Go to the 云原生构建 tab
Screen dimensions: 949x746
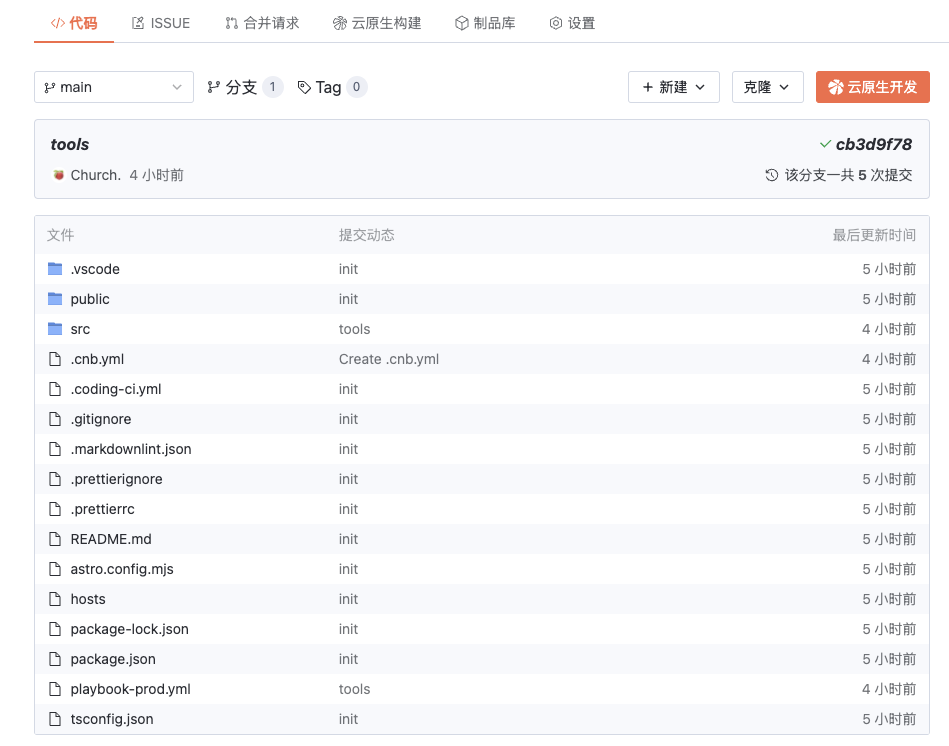coord(376,23)
